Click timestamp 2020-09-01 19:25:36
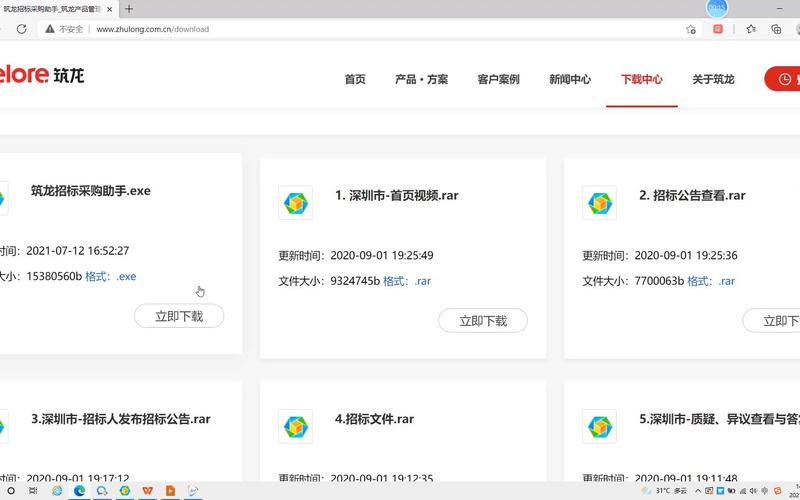 click(x=686, y=256)
